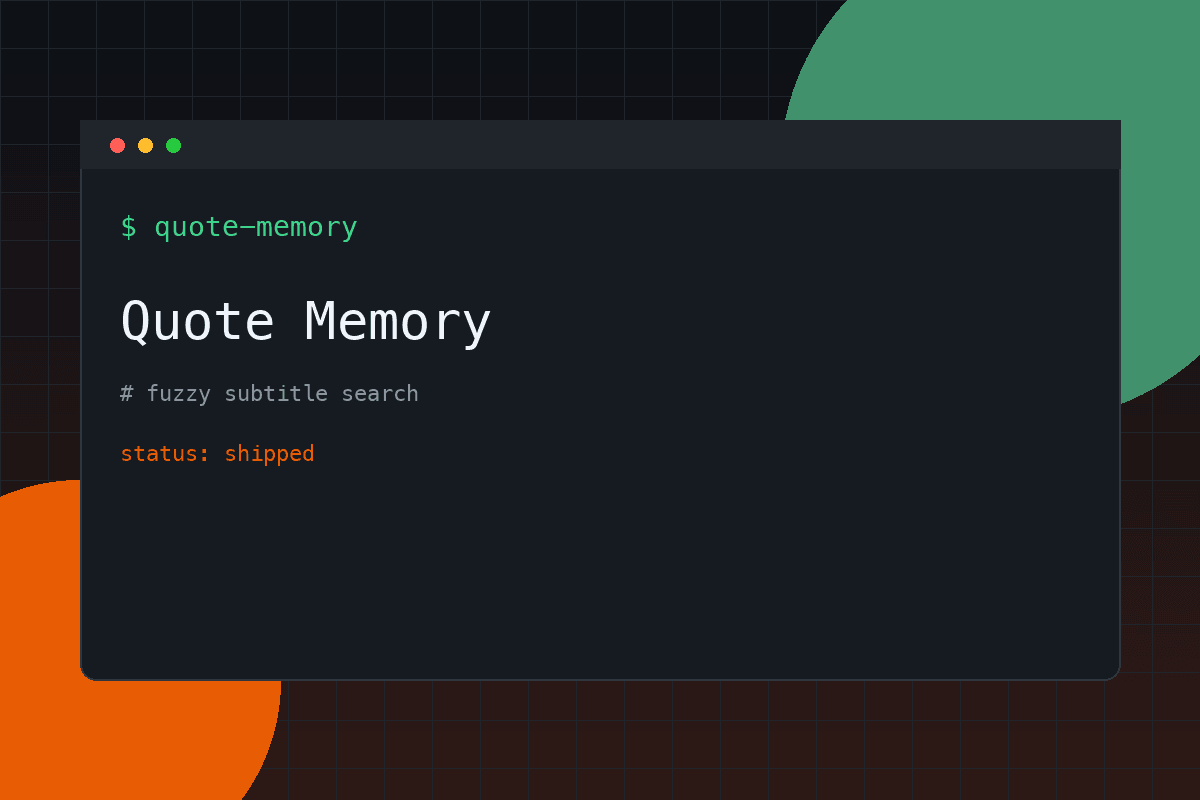This screenshot has height=800, width=1200.
Task: Click the large orange background circle
Action: [x=40, y=740]
